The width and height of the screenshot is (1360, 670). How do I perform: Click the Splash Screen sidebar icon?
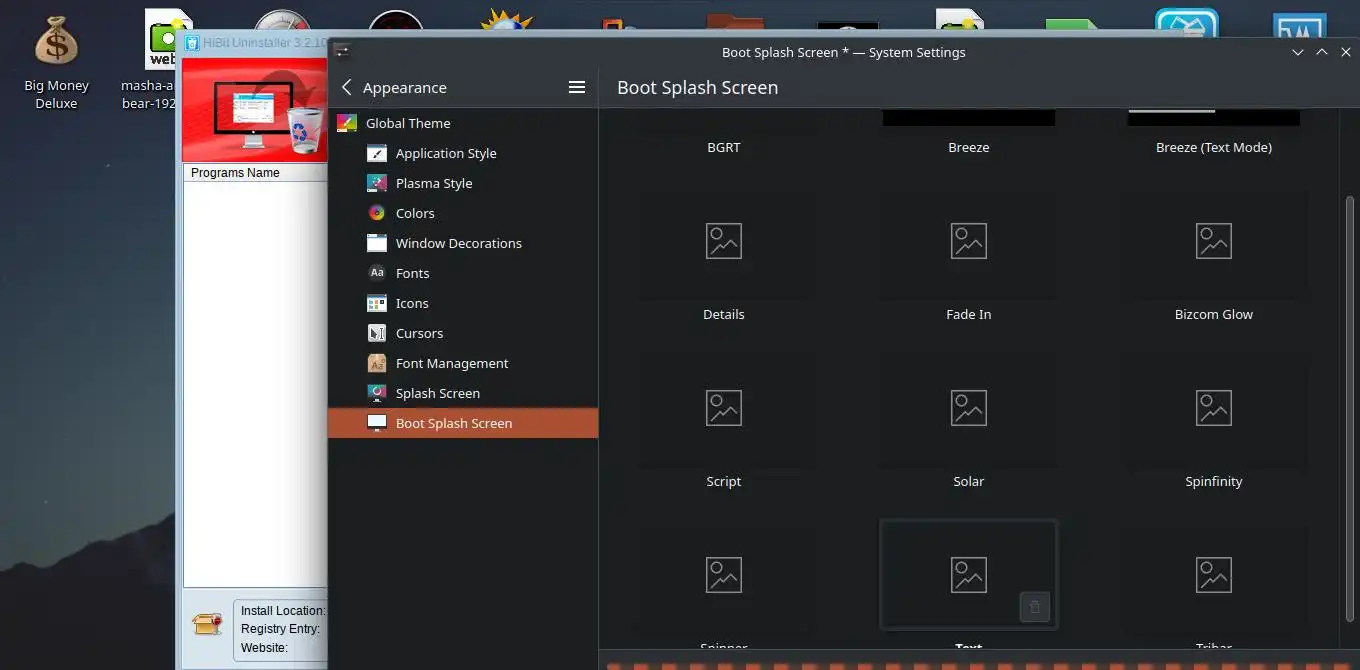(377, 393)
